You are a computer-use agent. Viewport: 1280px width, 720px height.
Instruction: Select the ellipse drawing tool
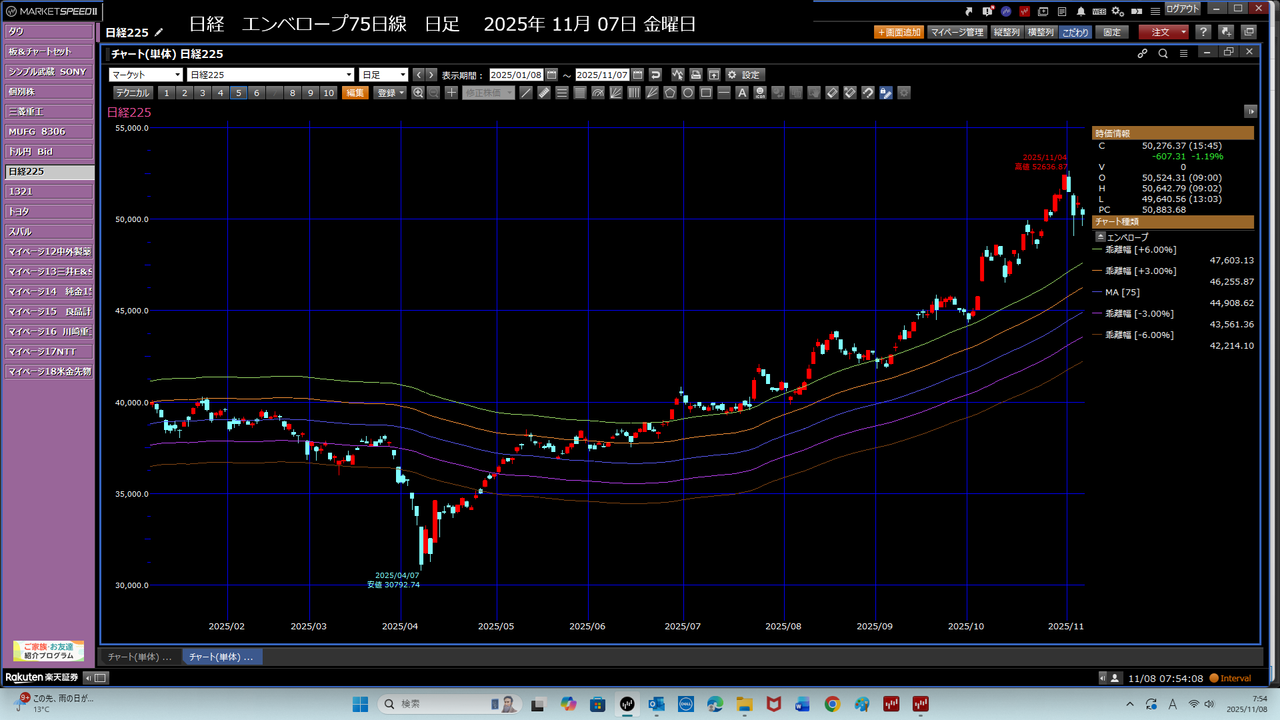[x=688, y=93]
